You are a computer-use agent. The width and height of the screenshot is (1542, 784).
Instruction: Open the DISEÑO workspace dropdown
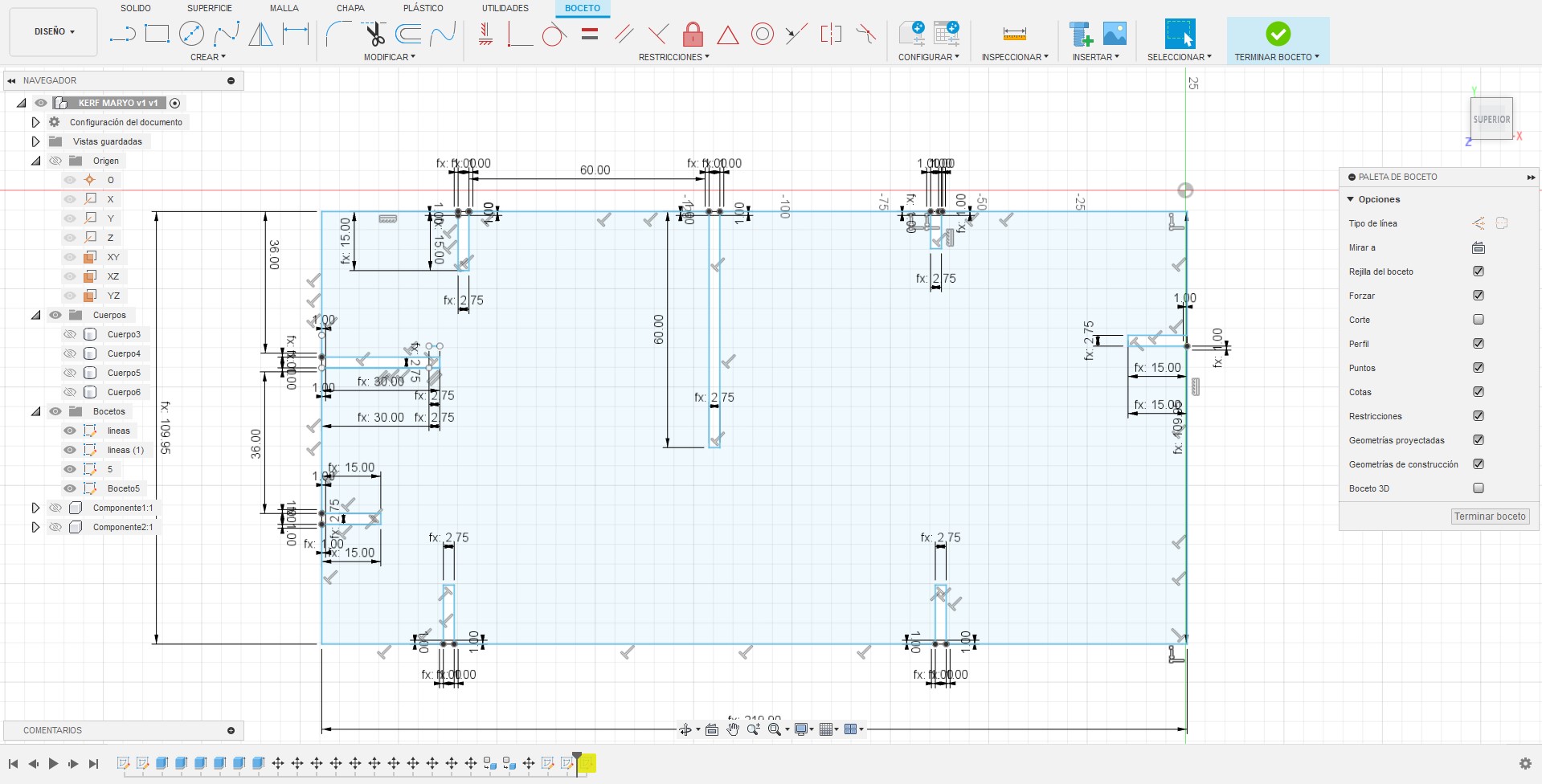coord(54,32)
